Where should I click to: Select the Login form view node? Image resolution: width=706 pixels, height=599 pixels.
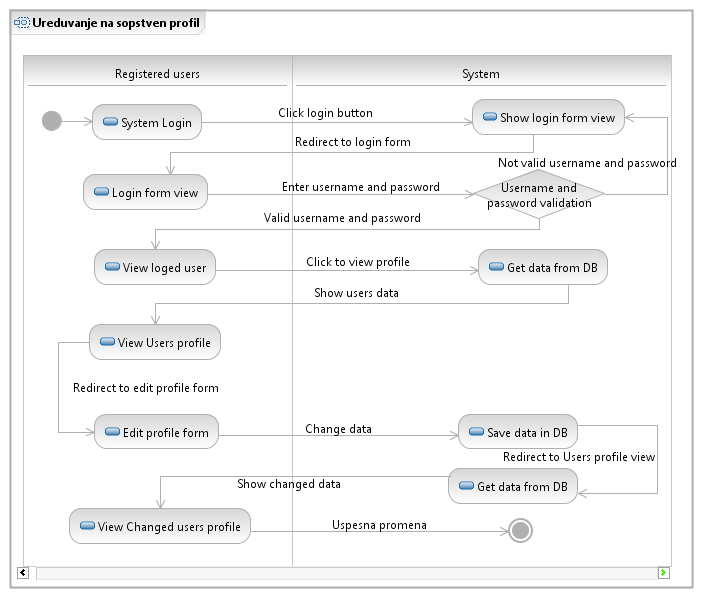point(146,192)
